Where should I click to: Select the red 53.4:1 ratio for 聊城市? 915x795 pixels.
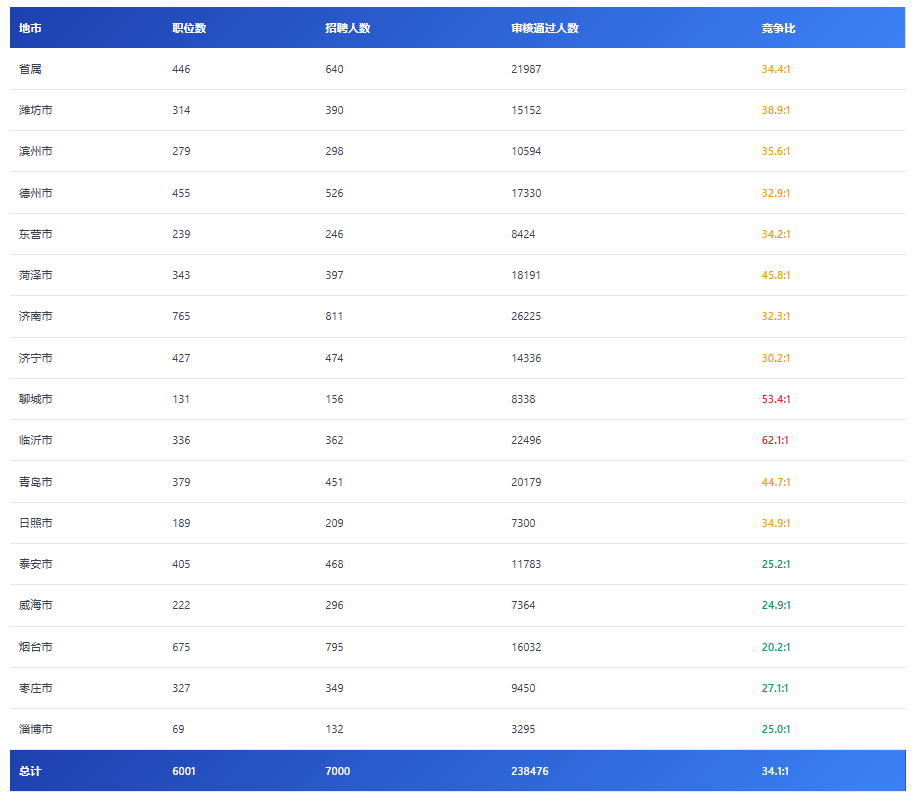point(775,399)
